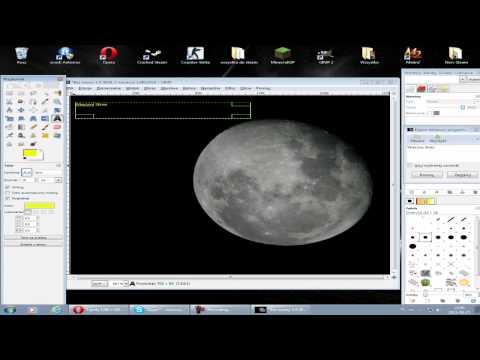Open the layer mode dropdown
Viewport: 480px width, 360px height.
coord(453,102)
